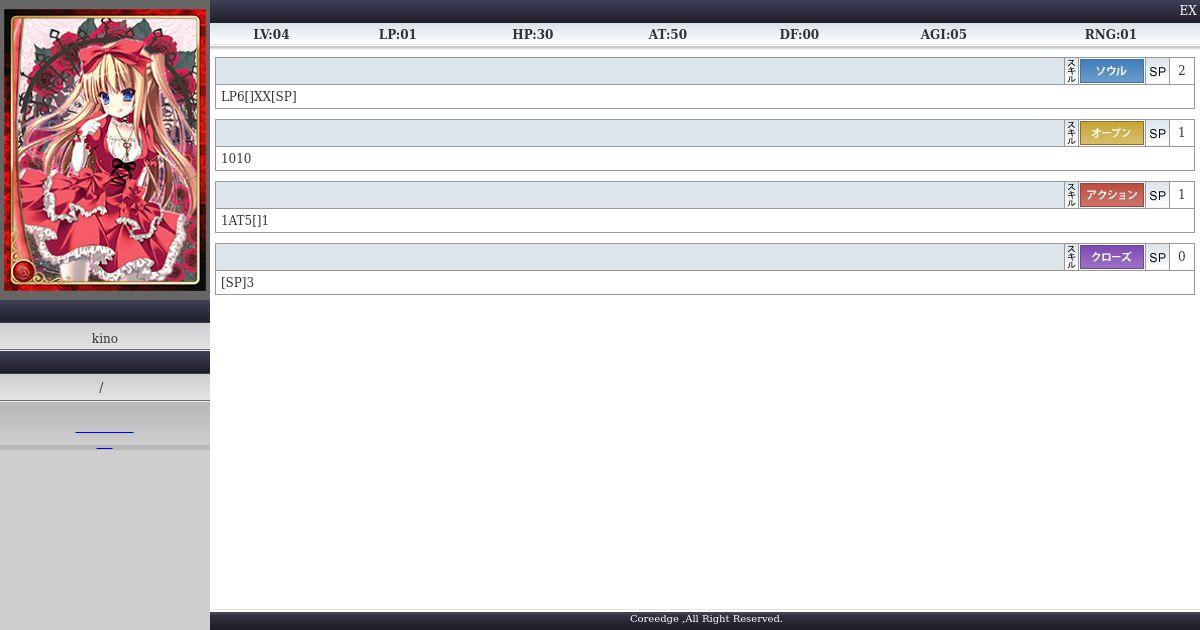The image size is (1200, 630).
Task: Click the SP icon in the ソウル row
Action: [x=1157, y=71]
